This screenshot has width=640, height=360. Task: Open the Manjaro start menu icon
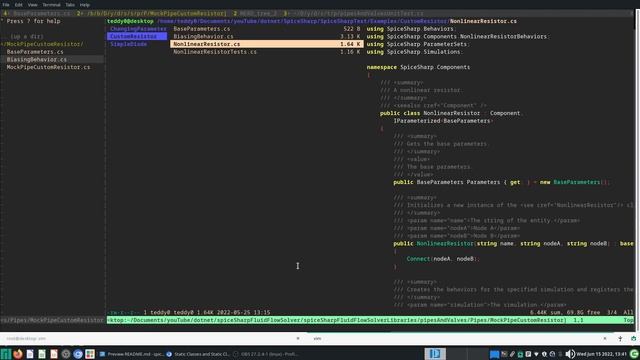pos(6,354)
